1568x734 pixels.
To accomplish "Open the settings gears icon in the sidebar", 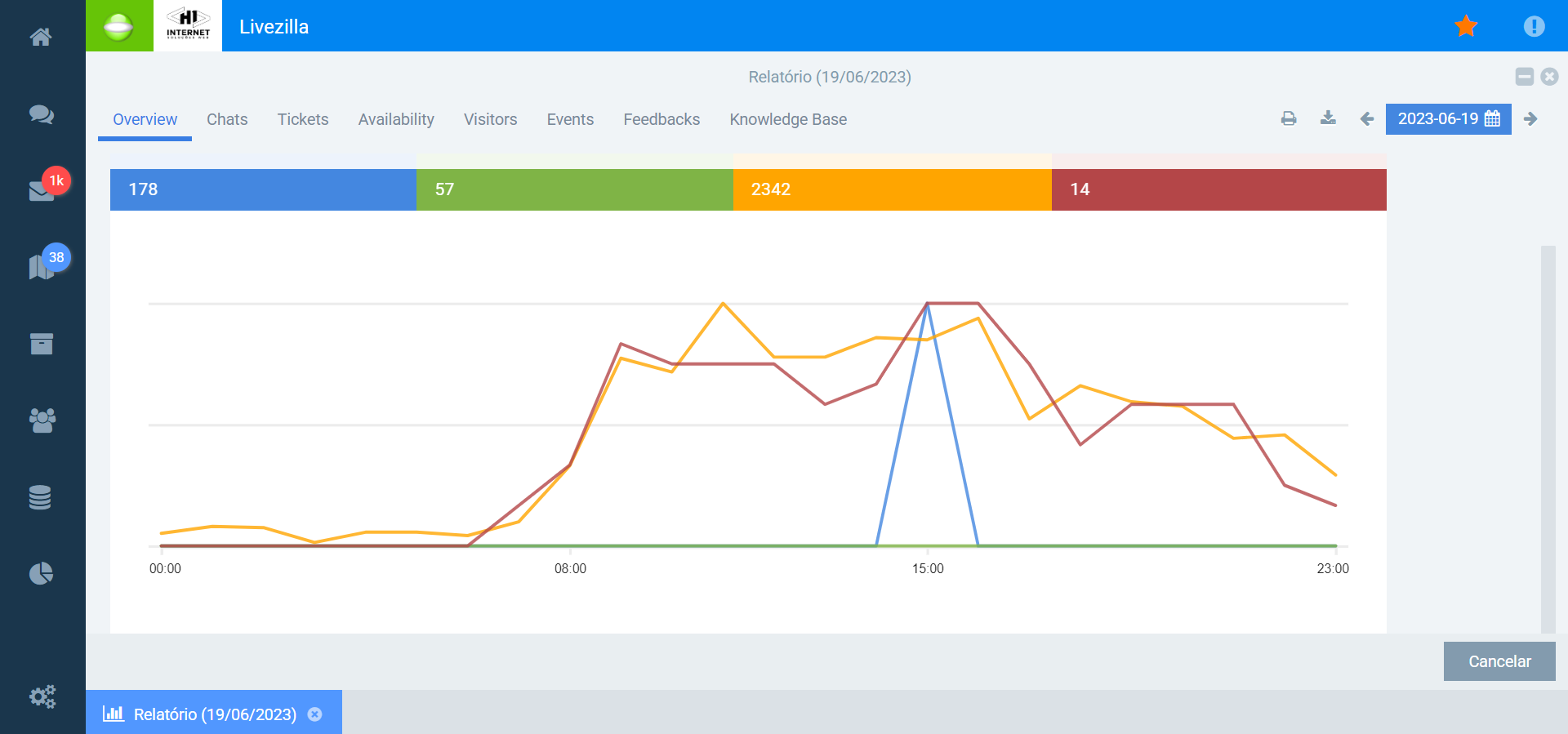I will tap(42, 696).
